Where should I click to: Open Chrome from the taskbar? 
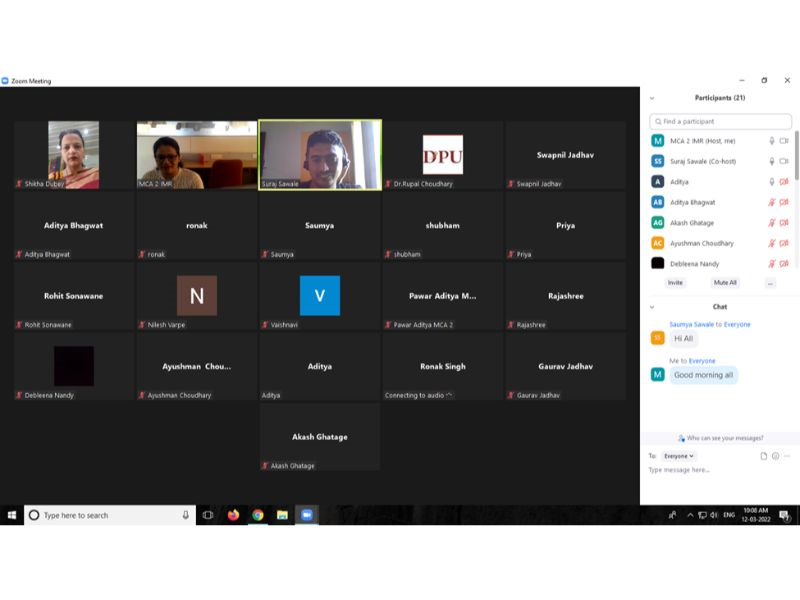(x=258, y=515)
